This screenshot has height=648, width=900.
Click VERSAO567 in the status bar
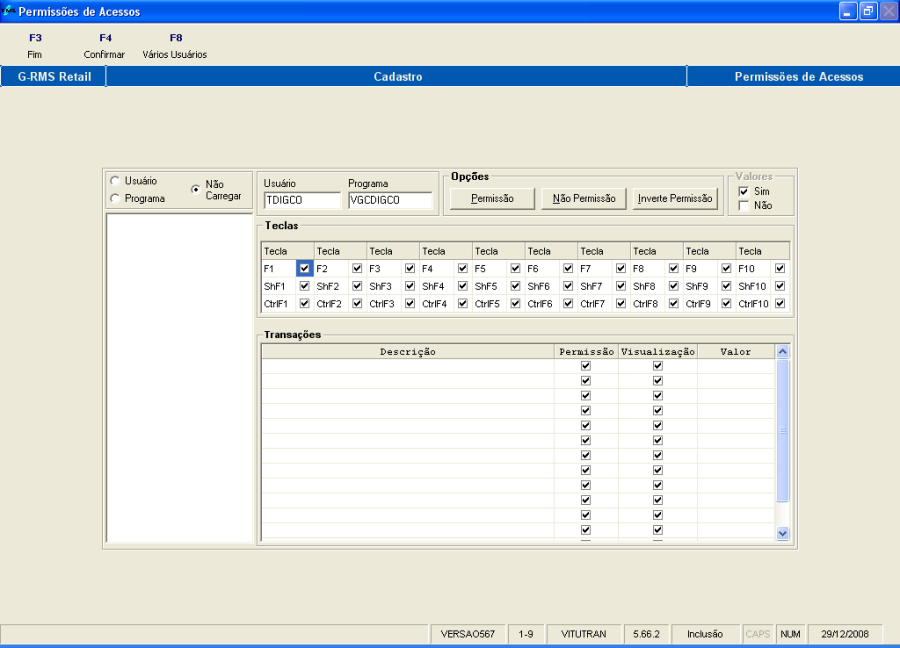tap(468, 634)
